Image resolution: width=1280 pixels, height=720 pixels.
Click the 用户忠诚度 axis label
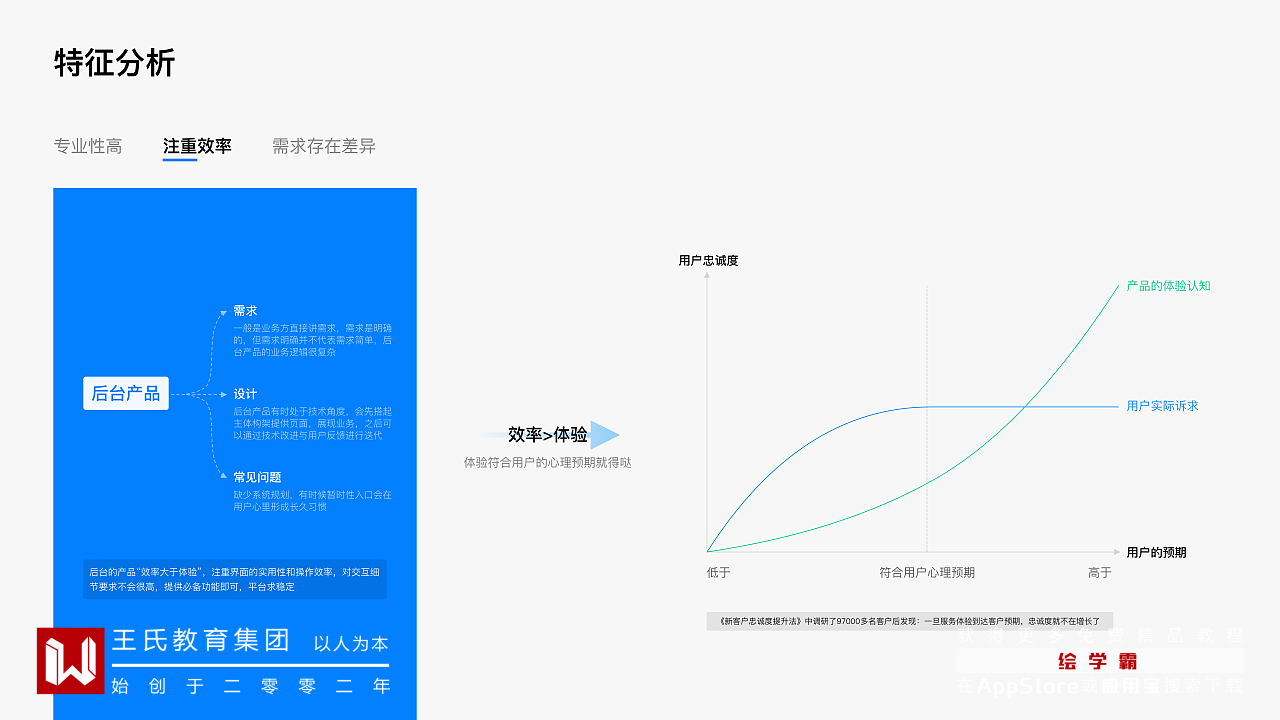708,261
